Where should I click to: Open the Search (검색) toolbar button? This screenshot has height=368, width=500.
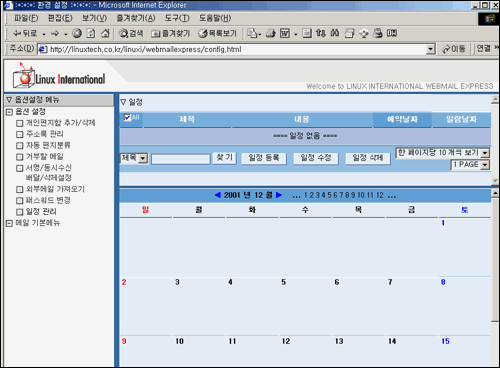point(131,33)
